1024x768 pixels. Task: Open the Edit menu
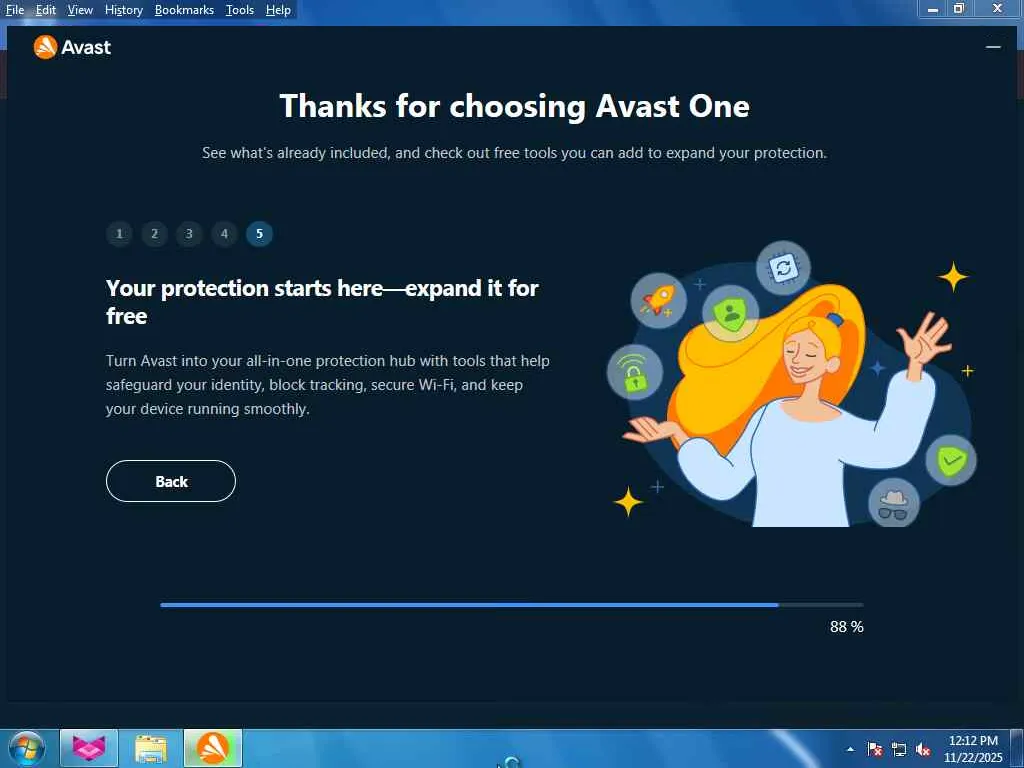pyautogui.click(x=46, y=10)
